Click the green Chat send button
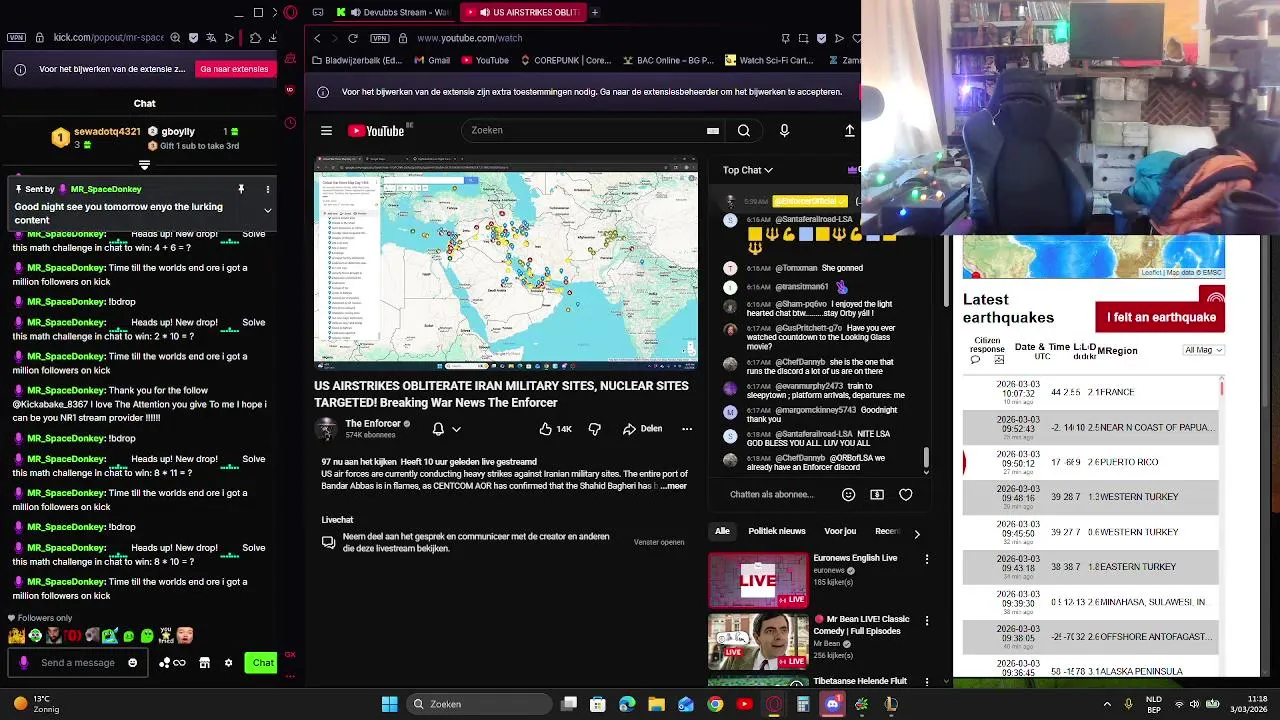This screenshot has height=720, width=1280. [262, 663]
